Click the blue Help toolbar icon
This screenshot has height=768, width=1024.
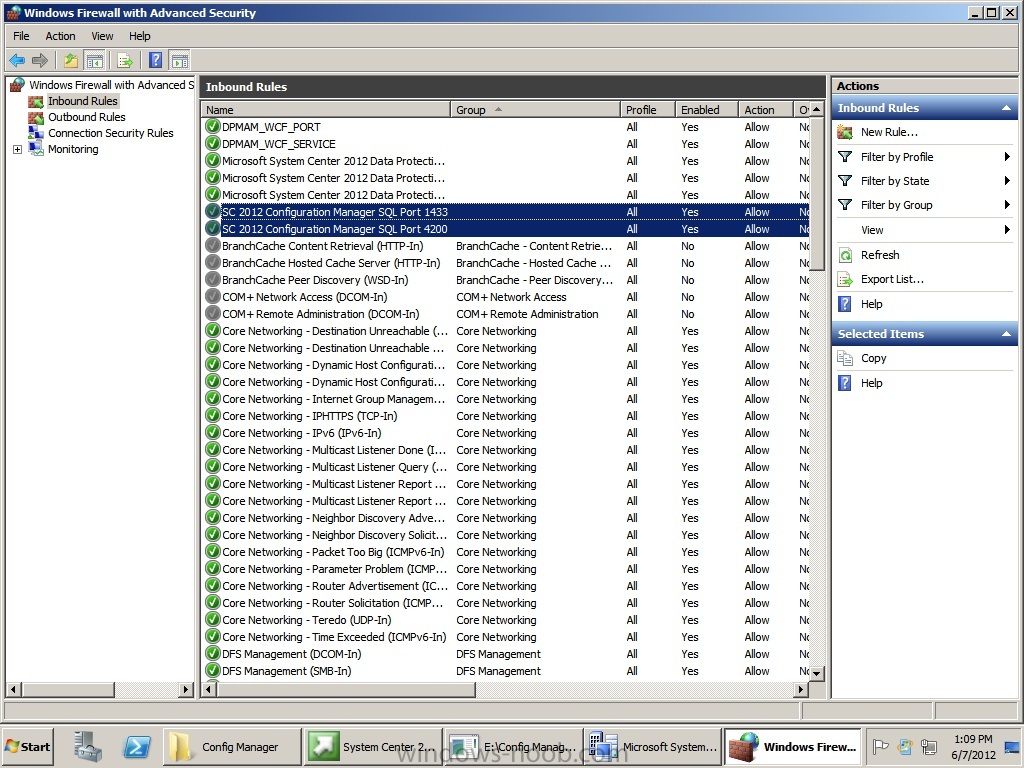[155, 61]
